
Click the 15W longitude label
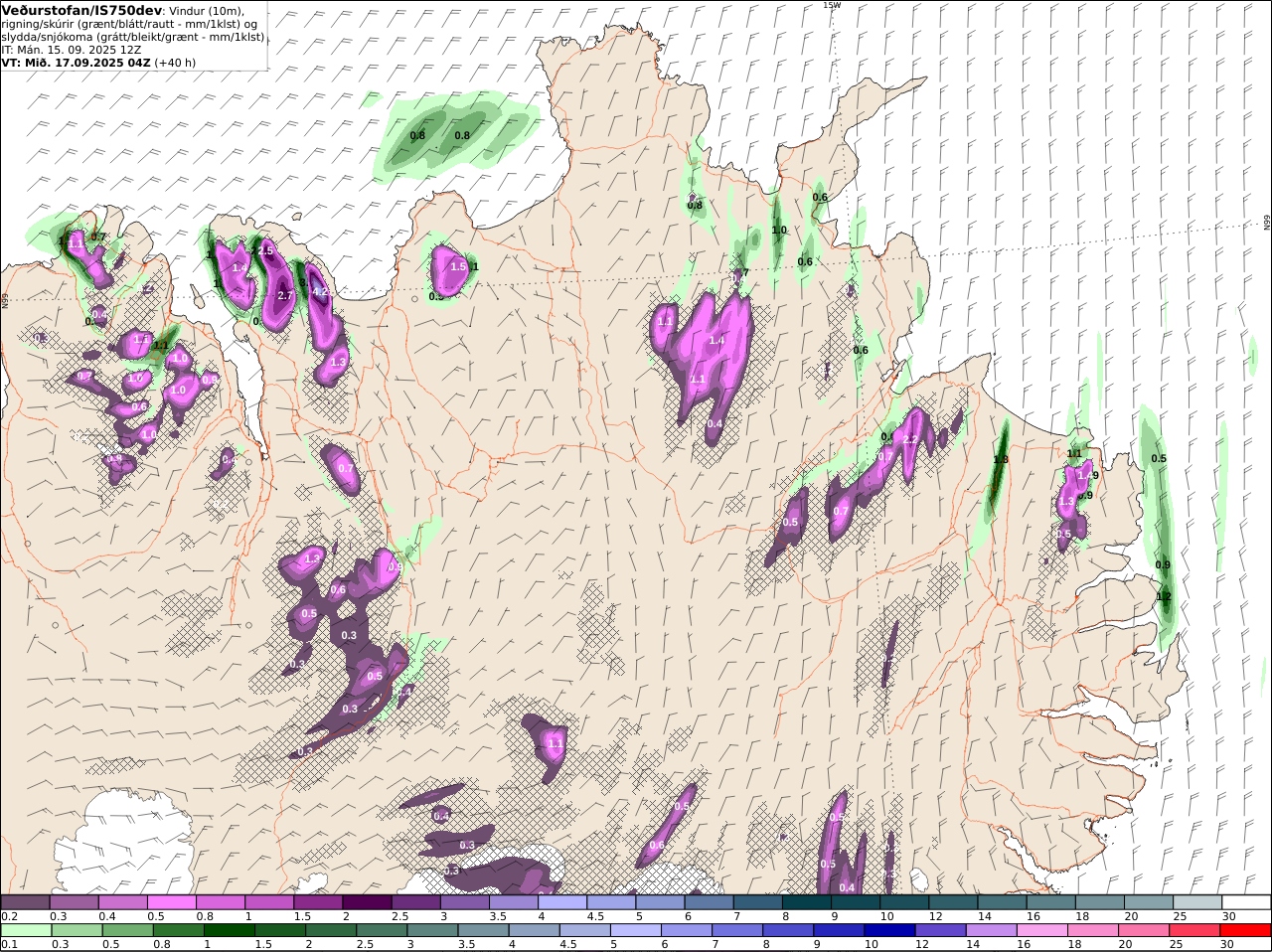pyautogui.click(x=831, y=5)
